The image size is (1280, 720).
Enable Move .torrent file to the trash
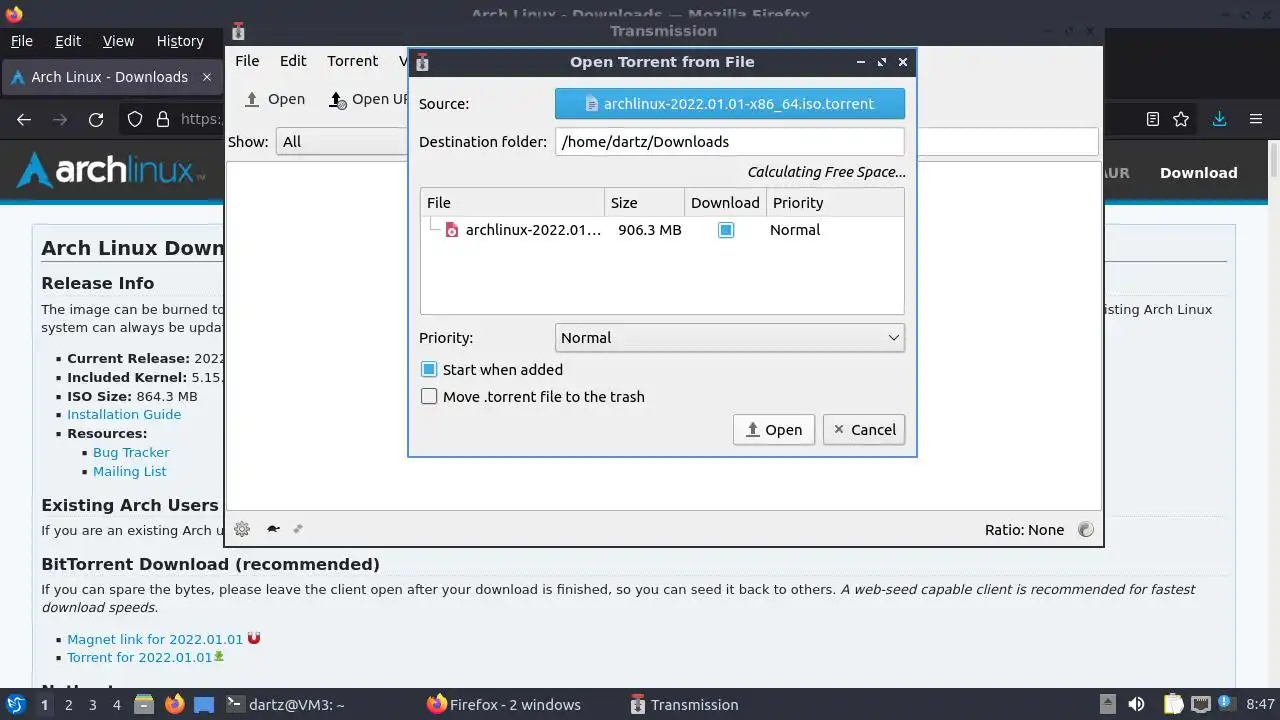coord(429,396)
